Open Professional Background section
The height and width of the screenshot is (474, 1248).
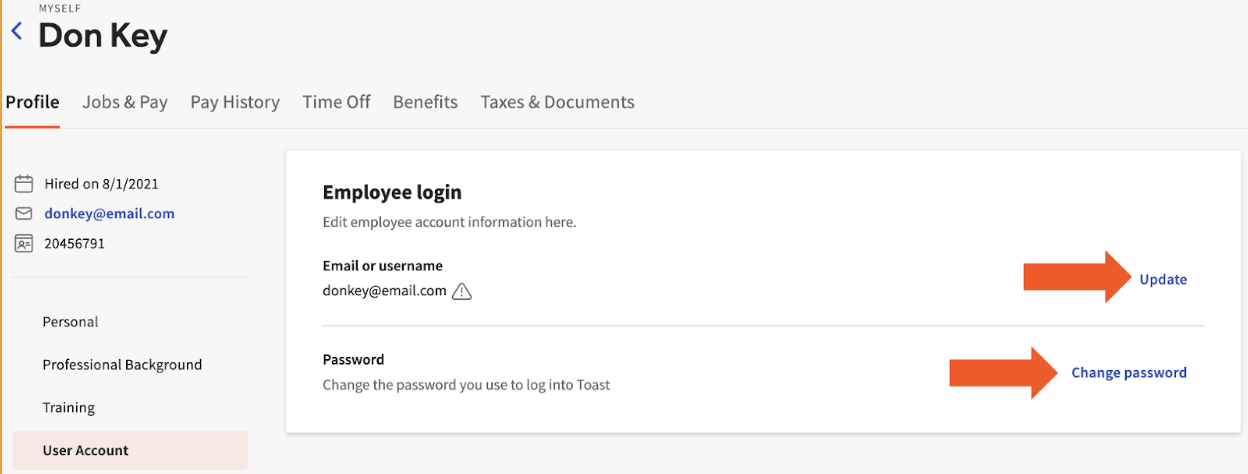tap(122, 365)
